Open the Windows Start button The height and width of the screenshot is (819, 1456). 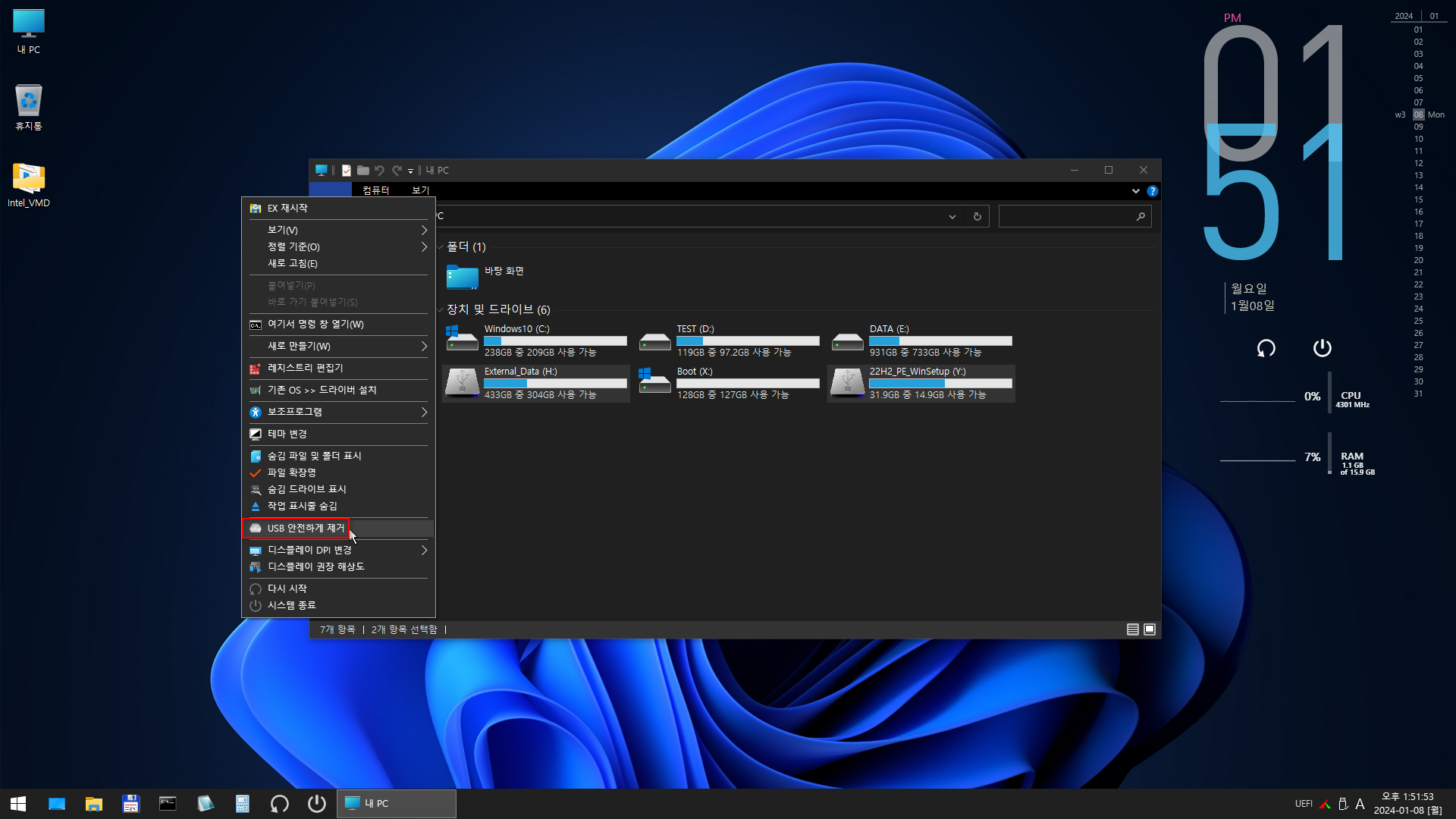(18, 804)
